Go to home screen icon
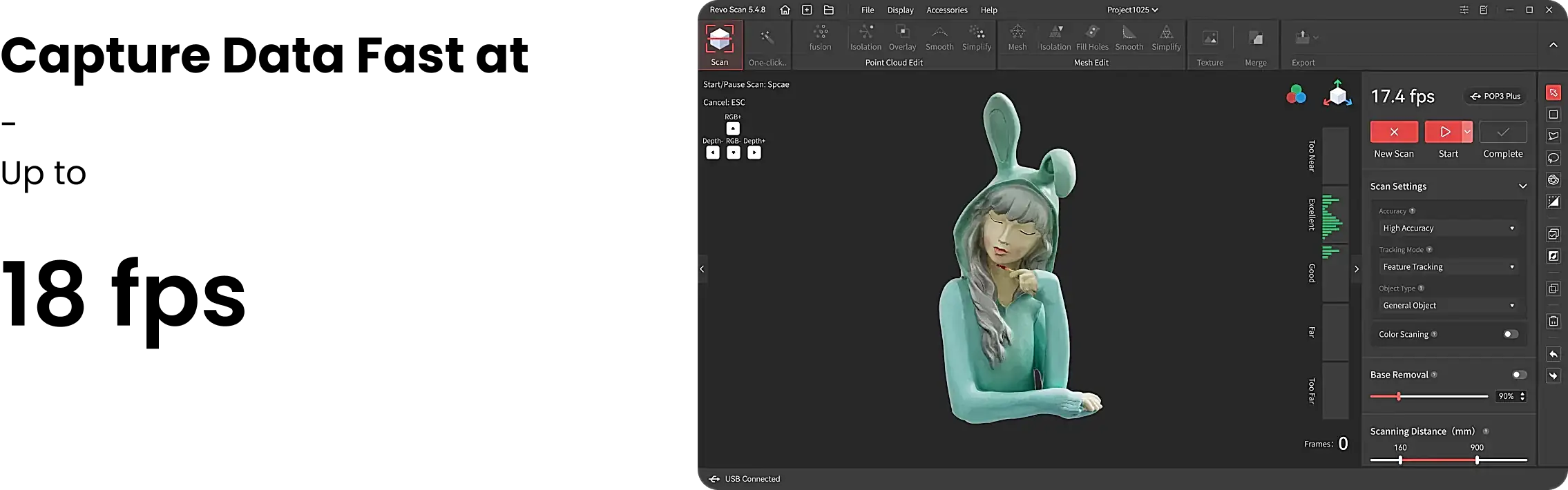Image resolution: width=1568 pixels, height=490 pixels. coord(785,10)
